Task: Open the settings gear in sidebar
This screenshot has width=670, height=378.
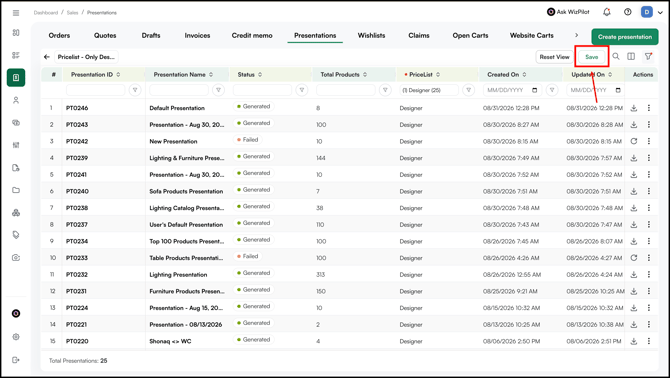Action: [x=16, y=337]
